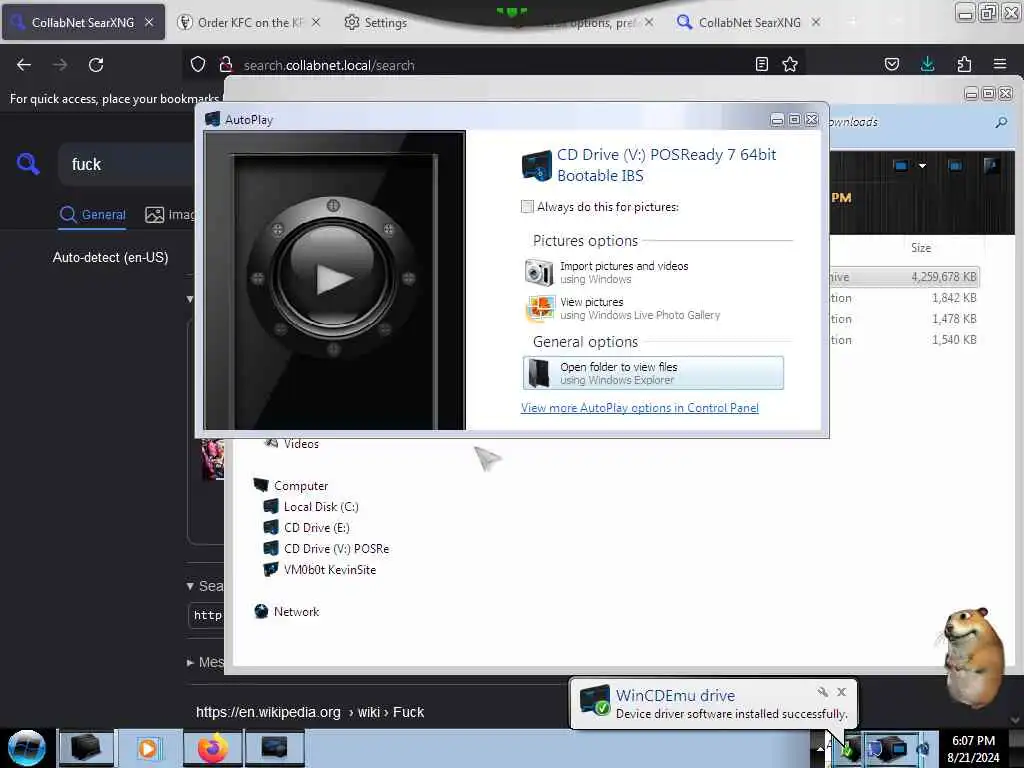Viewport: 1024px width, 768px height.
Task: Choose Open folder to view files
Action: click(x=653, y=373)
